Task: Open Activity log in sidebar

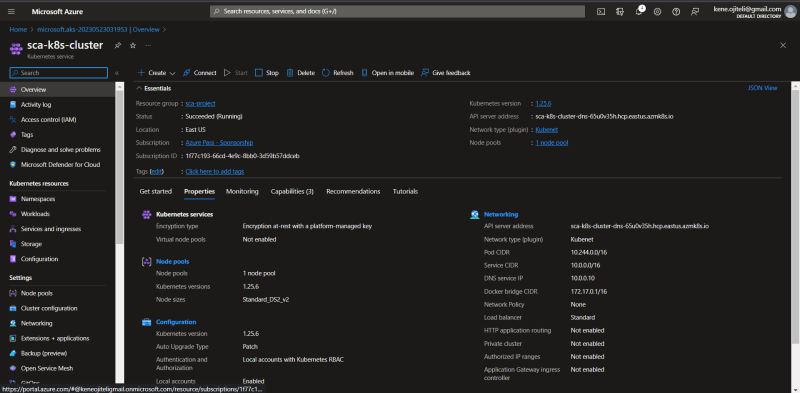Action: point(36,105)
